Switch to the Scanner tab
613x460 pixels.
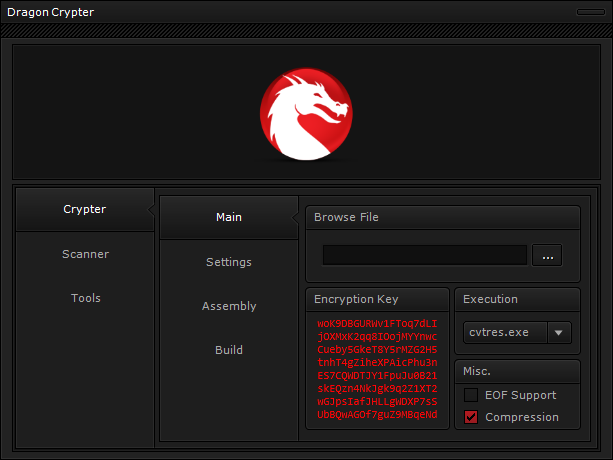tap(85, 254)
